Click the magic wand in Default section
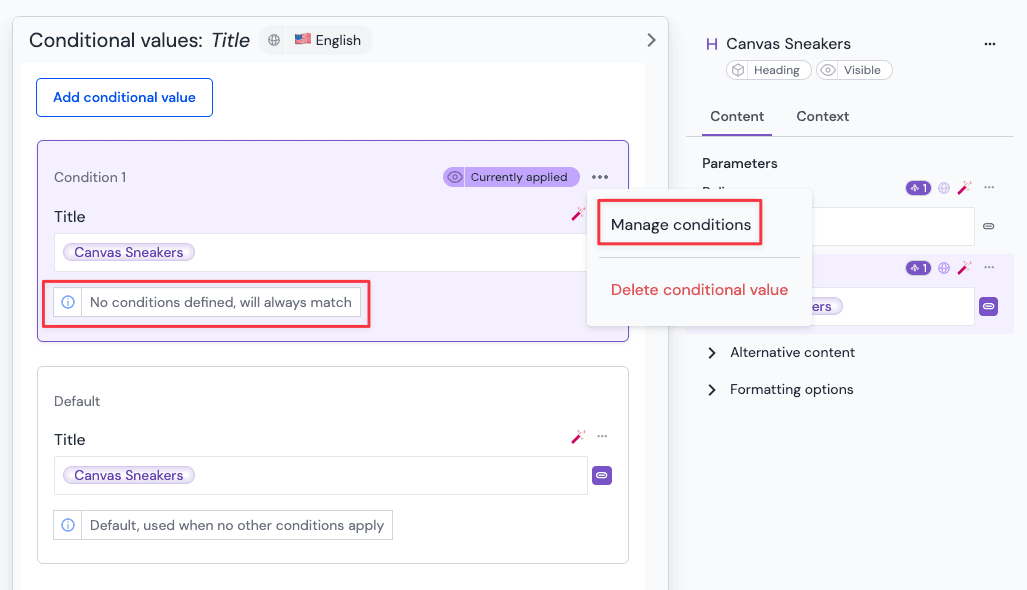Screen dimensions: 1027x590 pyautogui.click(x=578, y=437)
